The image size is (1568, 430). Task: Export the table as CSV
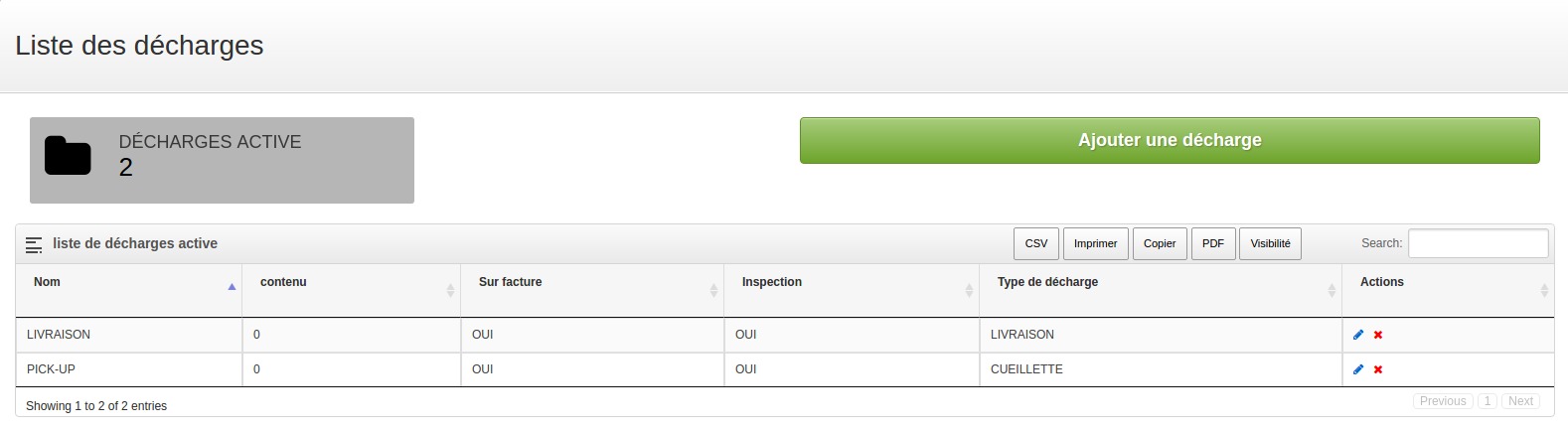(x=1036, y=243)
